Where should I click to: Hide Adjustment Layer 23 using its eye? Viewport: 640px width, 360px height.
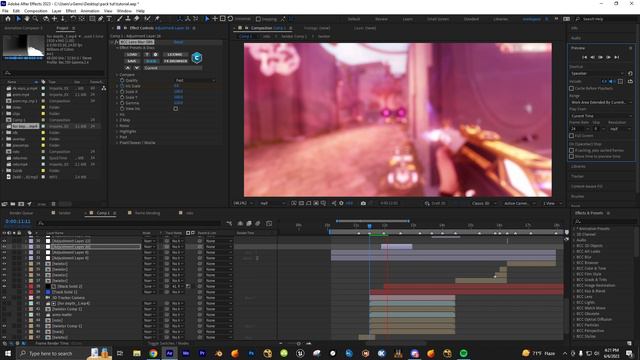click(x=4, y=241)
